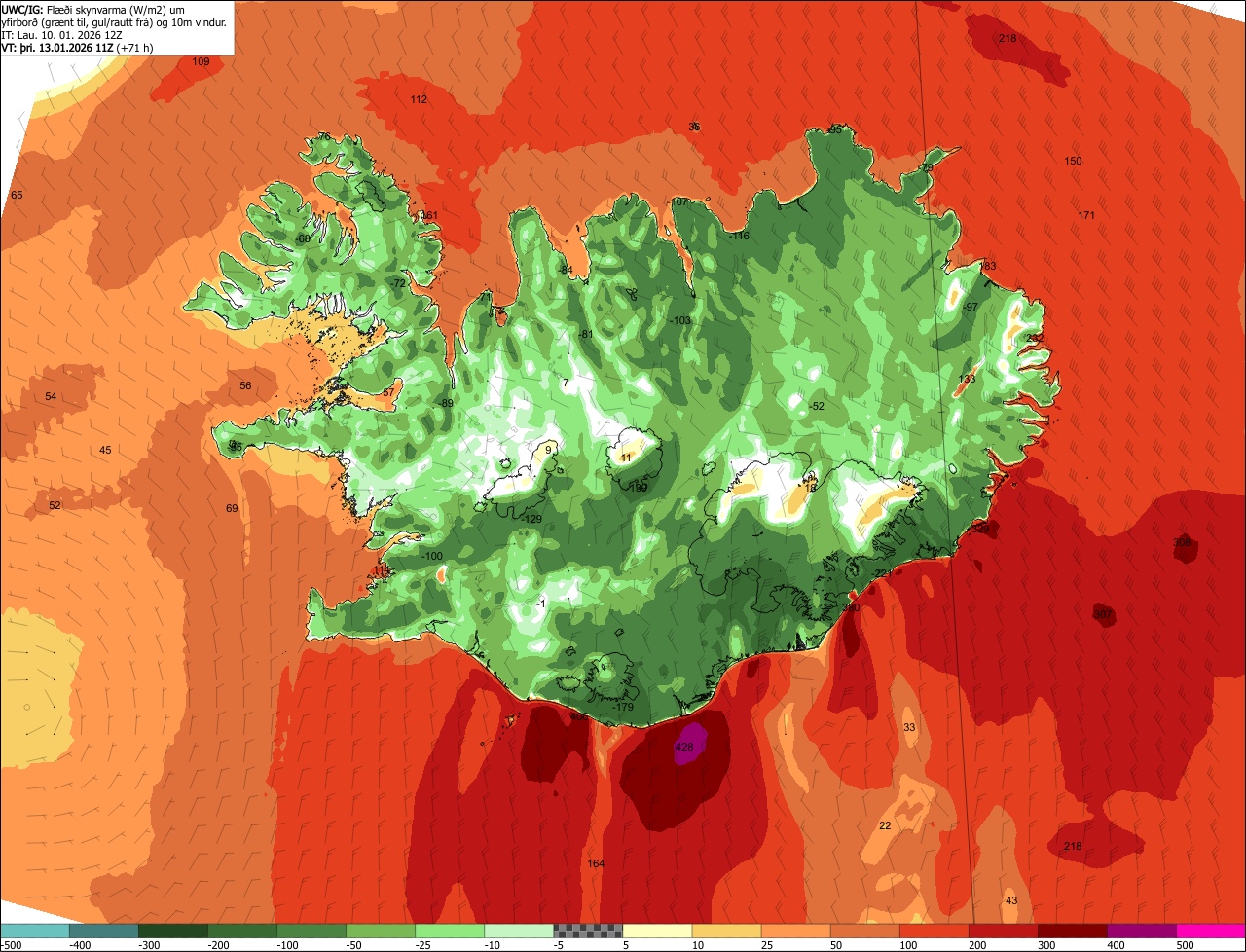The image size is (1246, 952).
Task: Click the "-500" legend label
Action: (11, 944)
